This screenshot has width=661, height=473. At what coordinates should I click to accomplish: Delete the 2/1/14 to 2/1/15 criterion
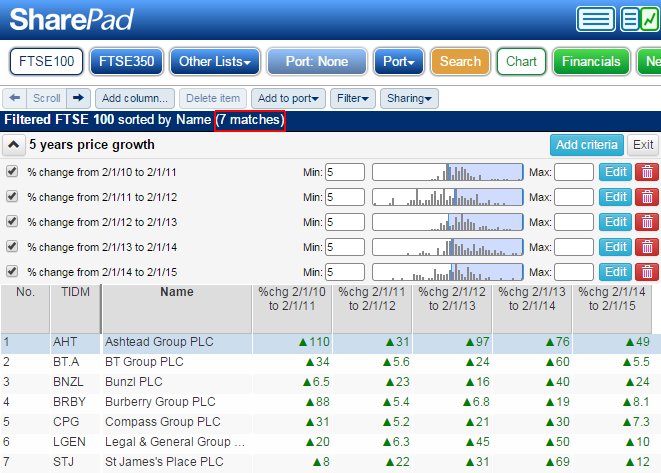pos(647,272)
